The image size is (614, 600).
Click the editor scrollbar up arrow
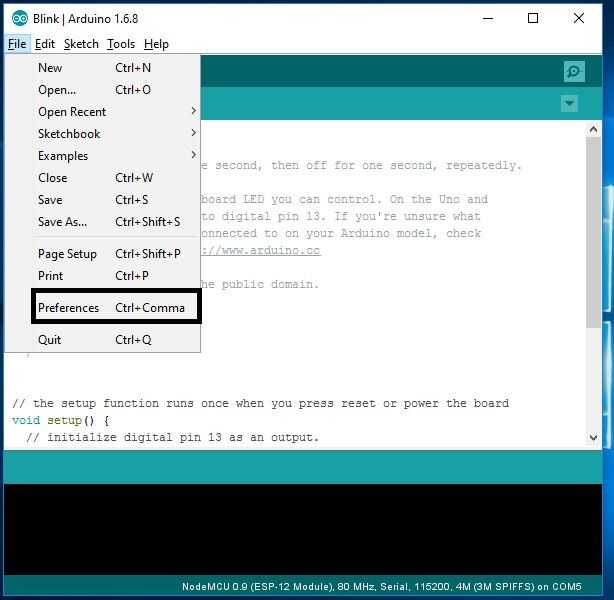(593, 129)
